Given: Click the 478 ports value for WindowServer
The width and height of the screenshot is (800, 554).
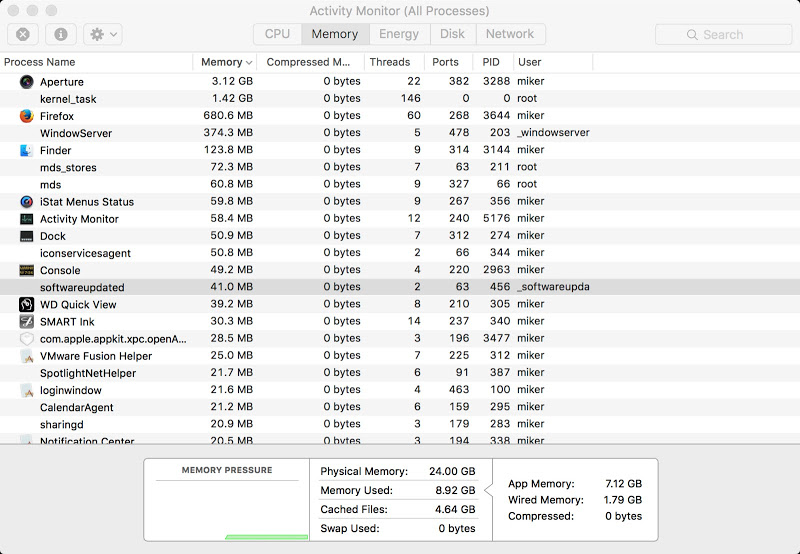Looking at the screenshot, I should click(459, 133).
